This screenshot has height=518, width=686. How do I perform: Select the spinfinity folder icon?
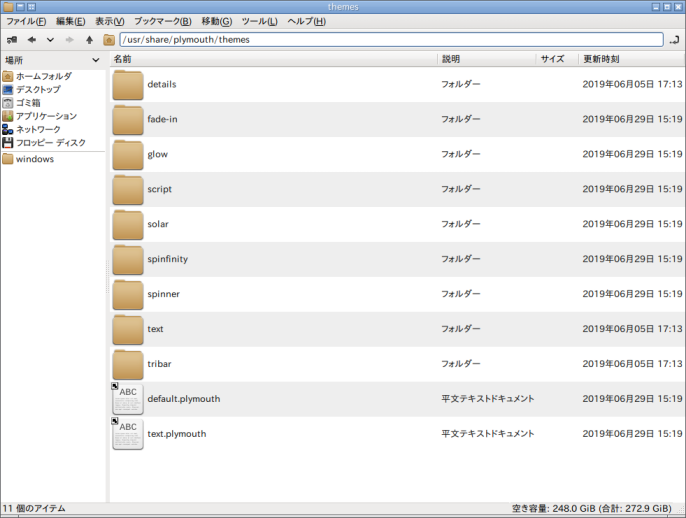(128, 259)
